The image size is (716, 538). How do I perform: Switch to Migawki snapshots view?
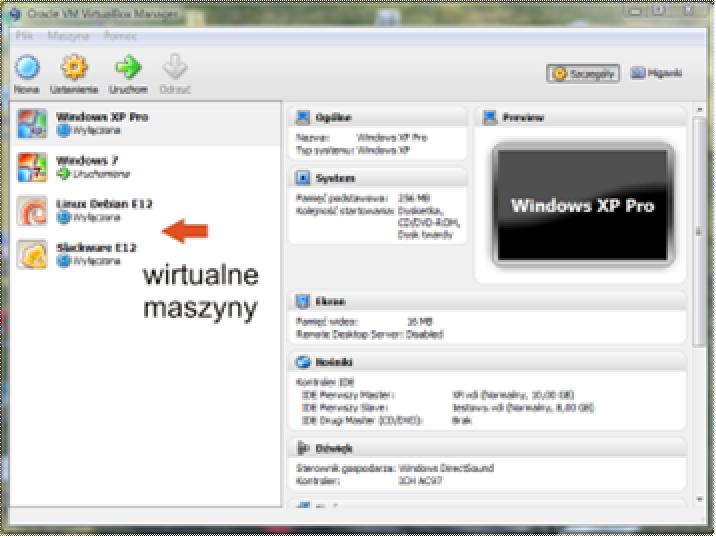pyautogui.click(x=656, y=73)
